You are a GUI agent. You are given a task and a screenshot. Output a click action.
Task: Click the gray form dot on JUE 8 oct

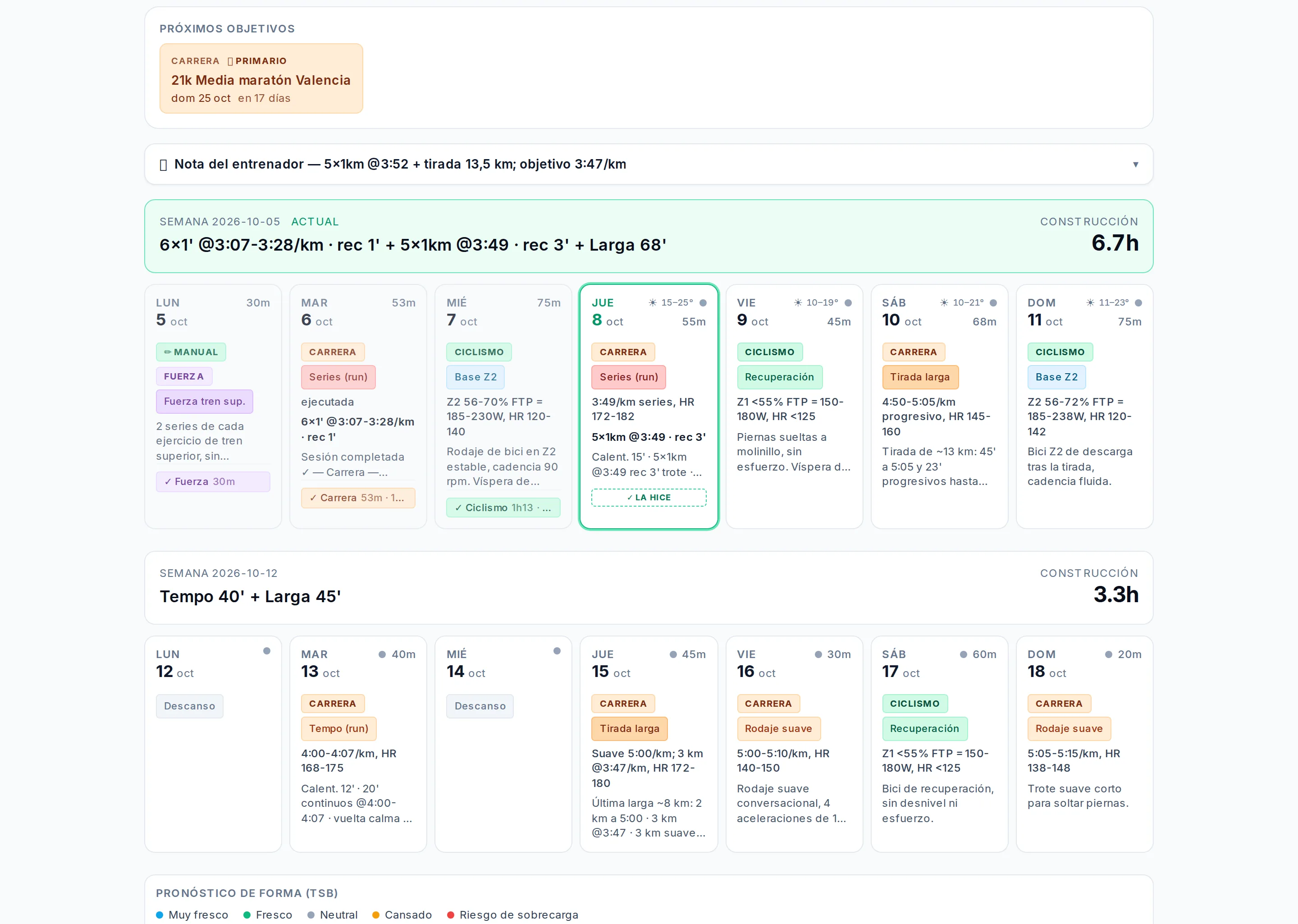(x=703, y=303)
